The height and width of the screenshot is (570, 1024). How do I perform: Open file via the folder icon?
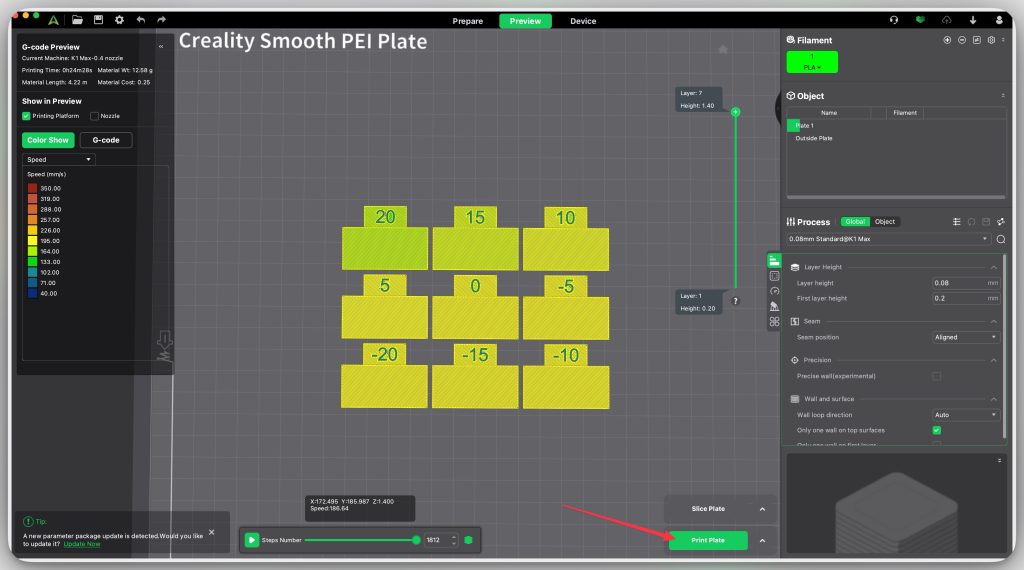coord(78,20)
